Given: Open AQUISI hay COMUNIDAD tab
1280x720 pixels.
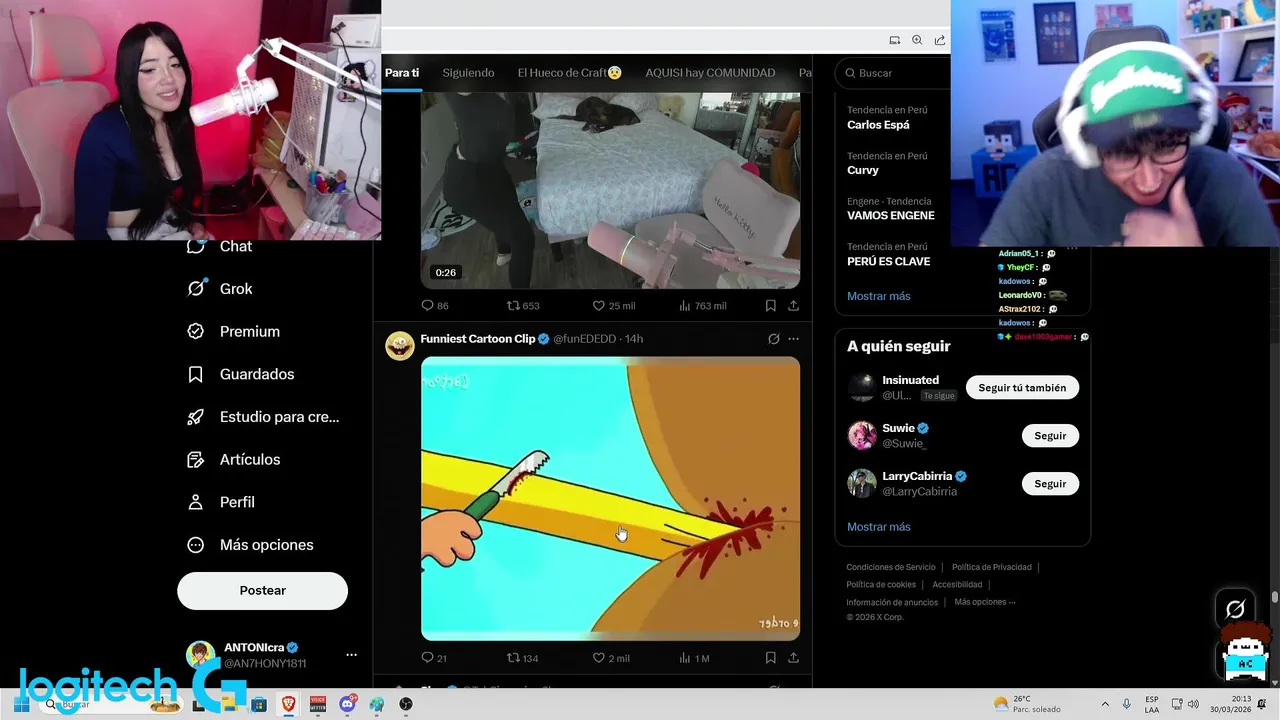Looking at the screenshot, I should (710, 73).
